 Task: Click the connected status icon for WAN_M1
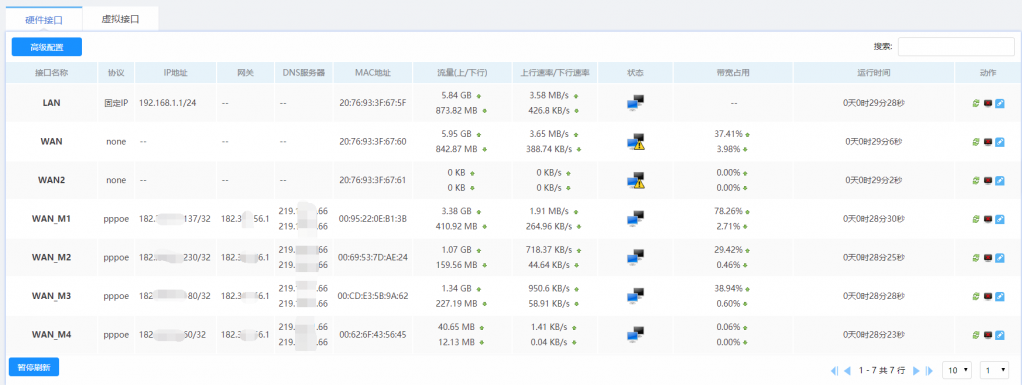635,219
